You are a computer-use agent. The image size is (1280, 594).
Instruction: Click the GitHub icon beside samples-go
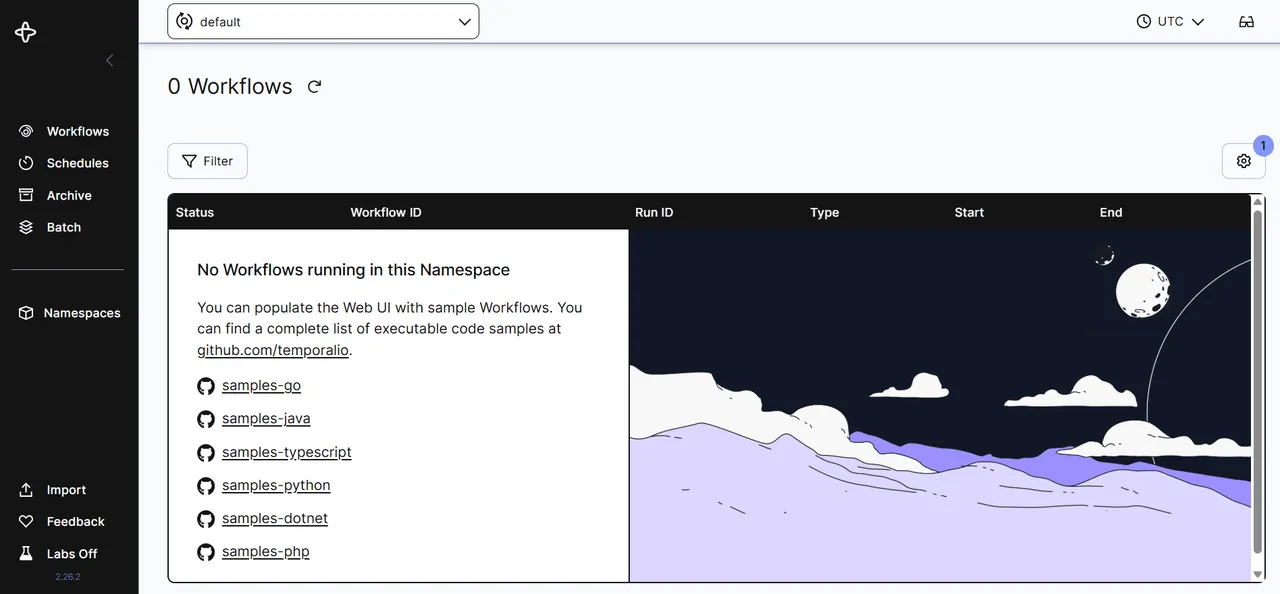(x=206, y=386)
